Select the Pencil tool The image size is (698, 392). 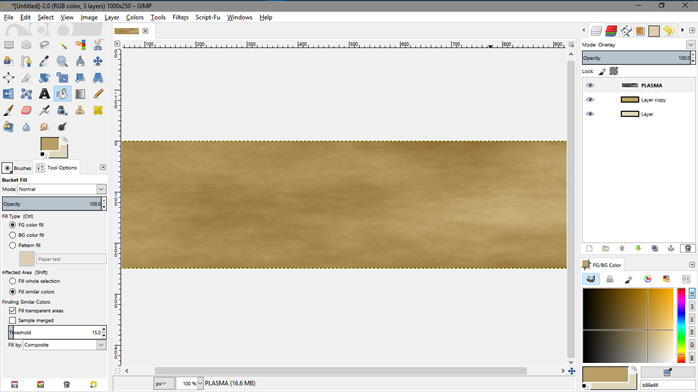click(98, 93)
